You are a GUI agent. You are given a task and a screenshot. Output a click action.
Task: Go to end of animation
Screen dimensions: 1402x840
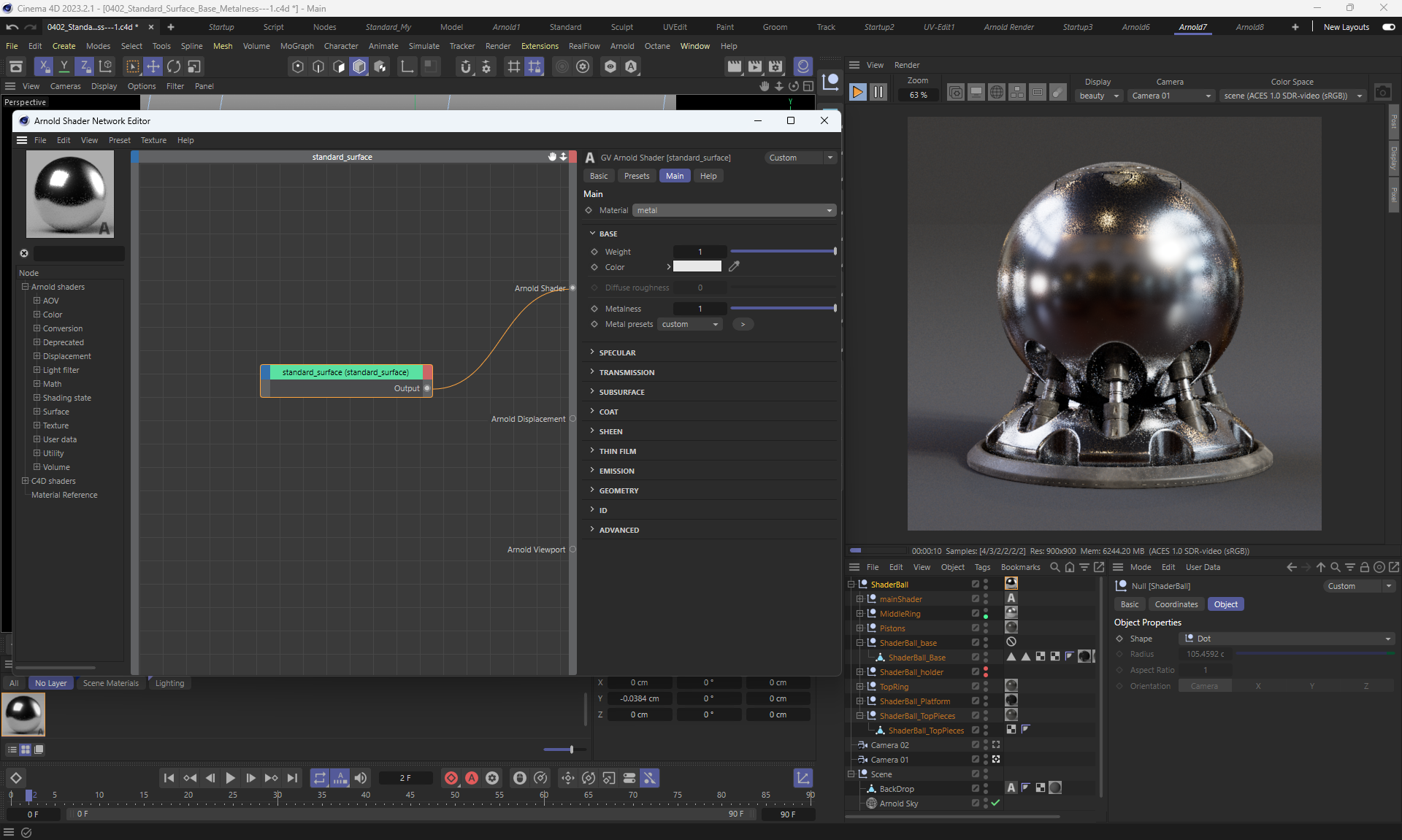pyautogui.click(x=292, y=778)
